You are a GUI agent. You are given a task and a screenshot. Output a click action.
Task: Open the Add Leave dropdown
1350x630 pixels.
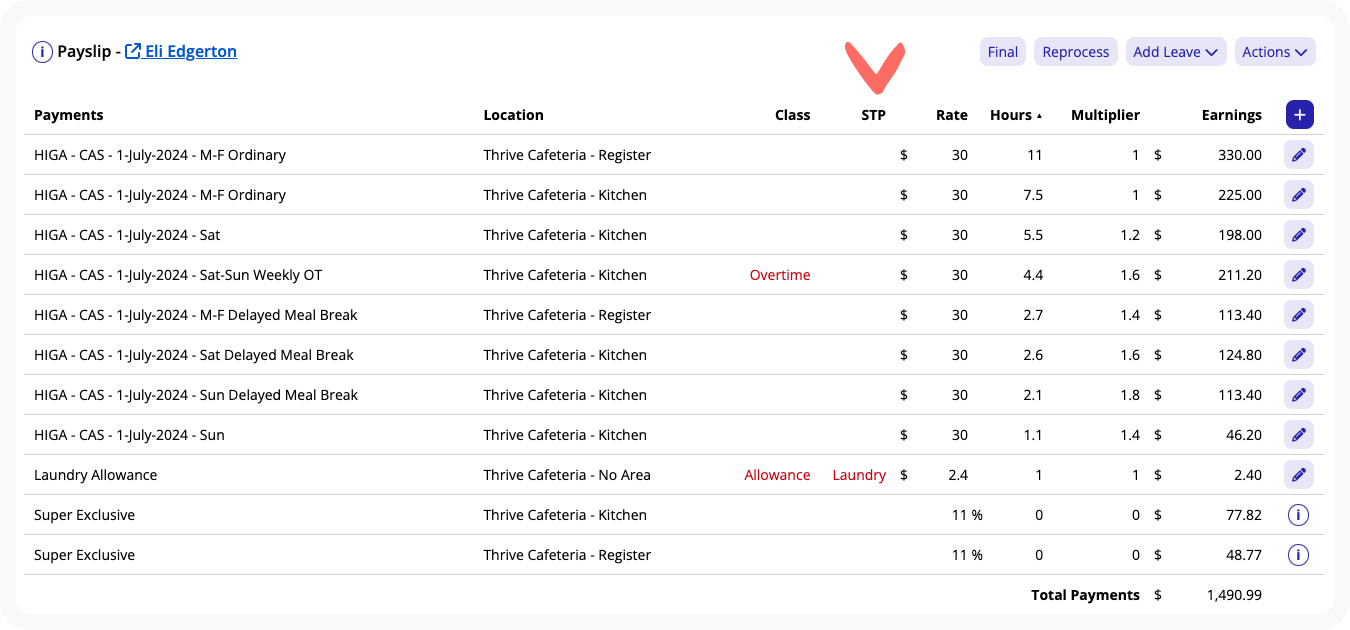pyautogui.click(x=1176, y=52)
